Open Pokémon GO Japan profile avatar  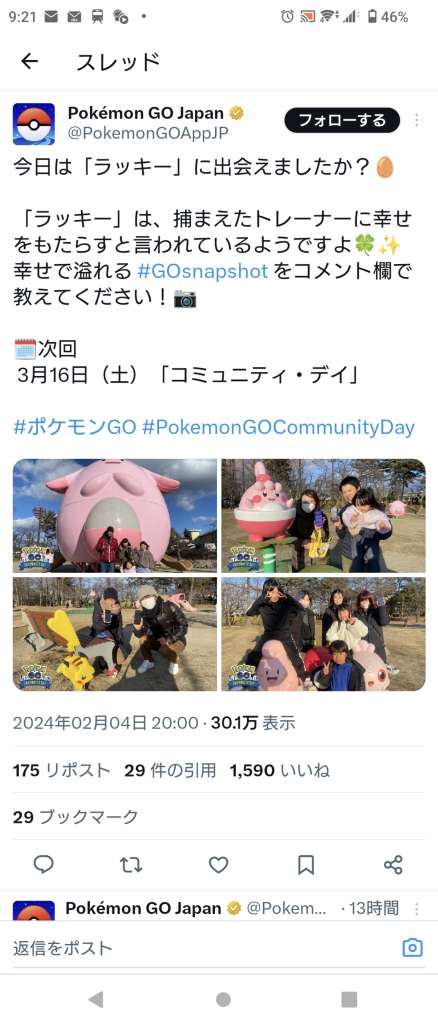coord(34,124)
